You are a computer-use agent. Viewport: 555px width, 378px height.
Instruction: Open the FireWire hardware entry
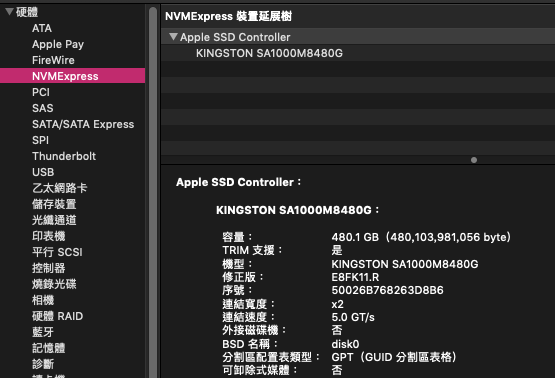point(53,60)
